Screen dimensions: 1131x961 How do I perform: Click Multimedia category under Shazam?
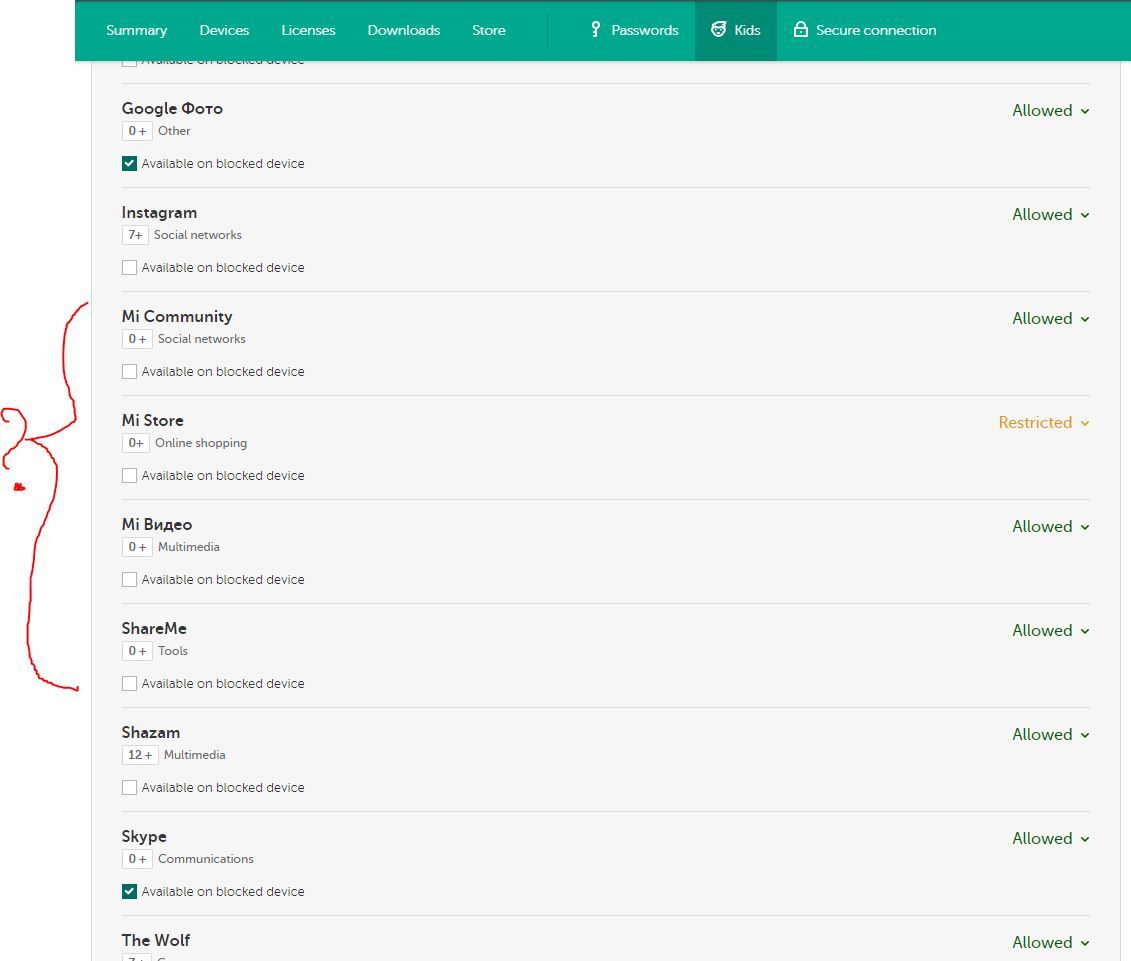[194, 755]
